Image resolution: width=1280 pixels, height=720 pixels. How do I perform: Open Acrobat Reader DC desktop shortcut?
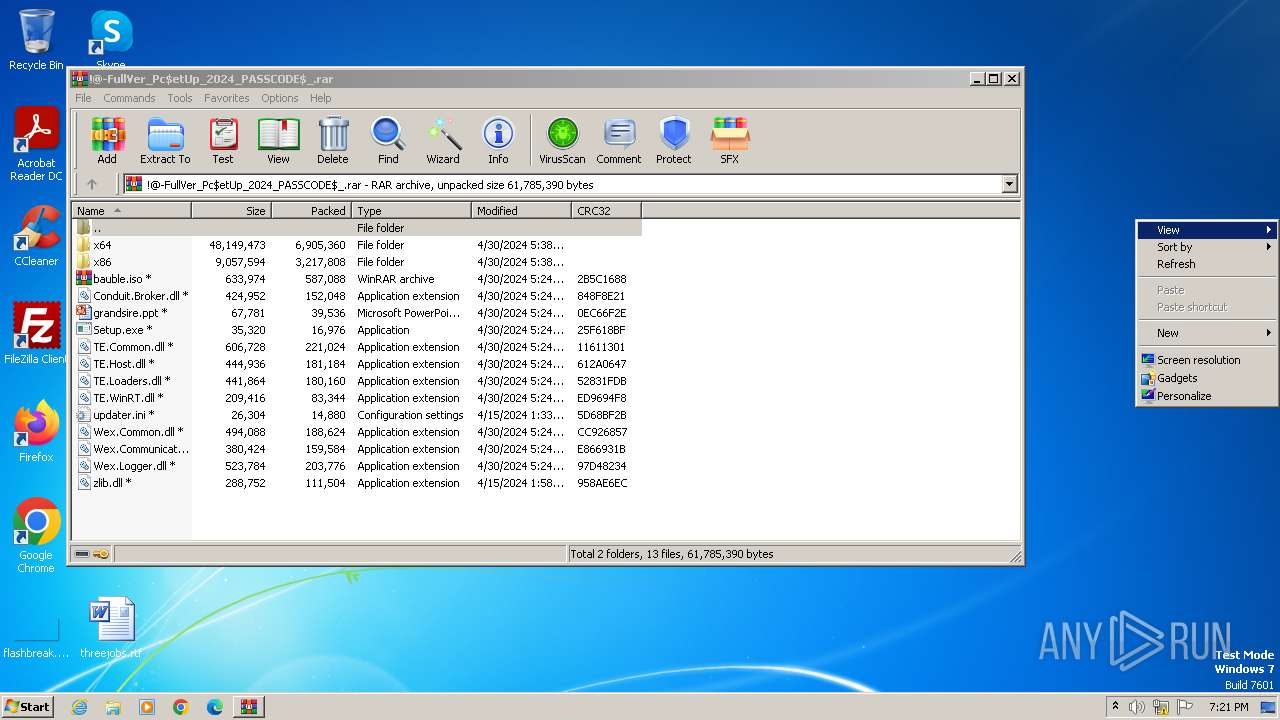click(36, 145)
